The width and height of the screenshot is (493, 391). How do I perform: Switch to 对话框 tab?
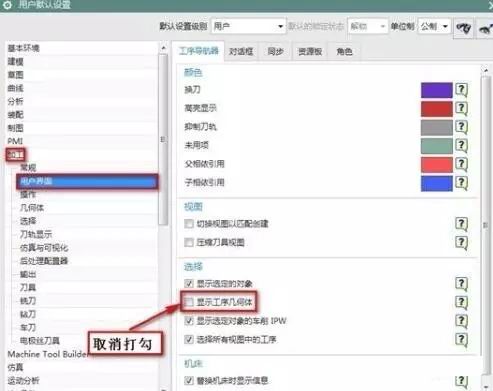[x=241, y=52]
